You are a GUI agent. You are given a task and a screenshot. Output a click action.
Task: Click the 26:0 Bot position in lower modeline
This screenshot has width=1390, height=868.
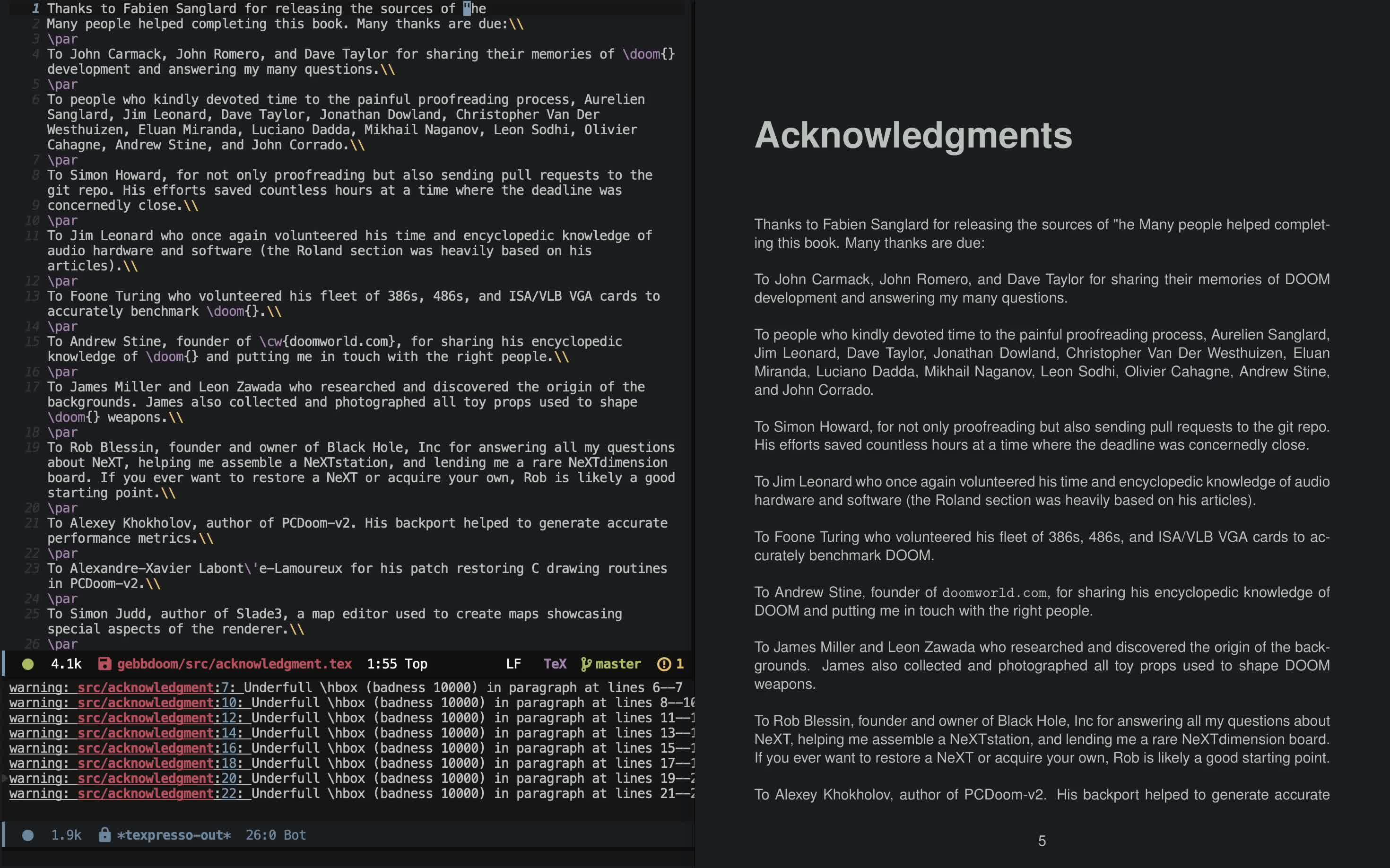point(276,835)
